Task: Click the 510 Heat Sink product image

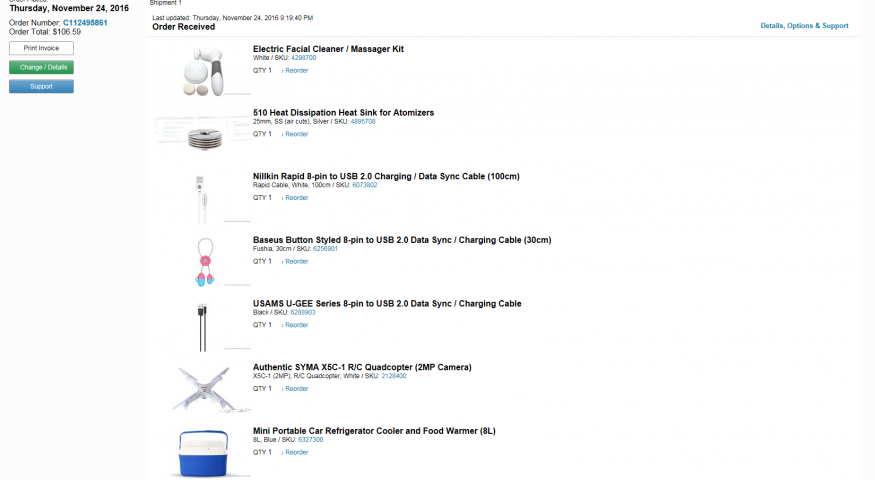Action: [204, 133]
